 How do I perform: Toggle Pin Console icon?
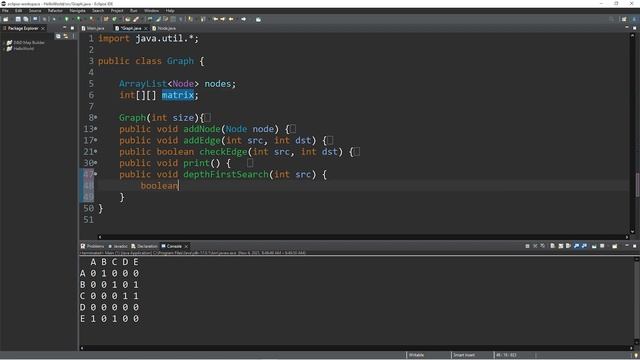tap(594, 246)
